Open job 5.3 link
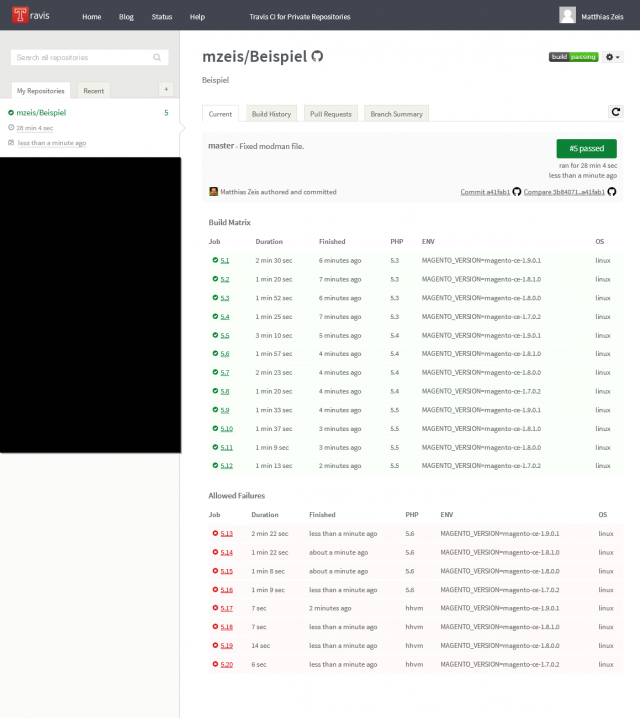This screenshot has width=640, height=718. tap(225, 298)
